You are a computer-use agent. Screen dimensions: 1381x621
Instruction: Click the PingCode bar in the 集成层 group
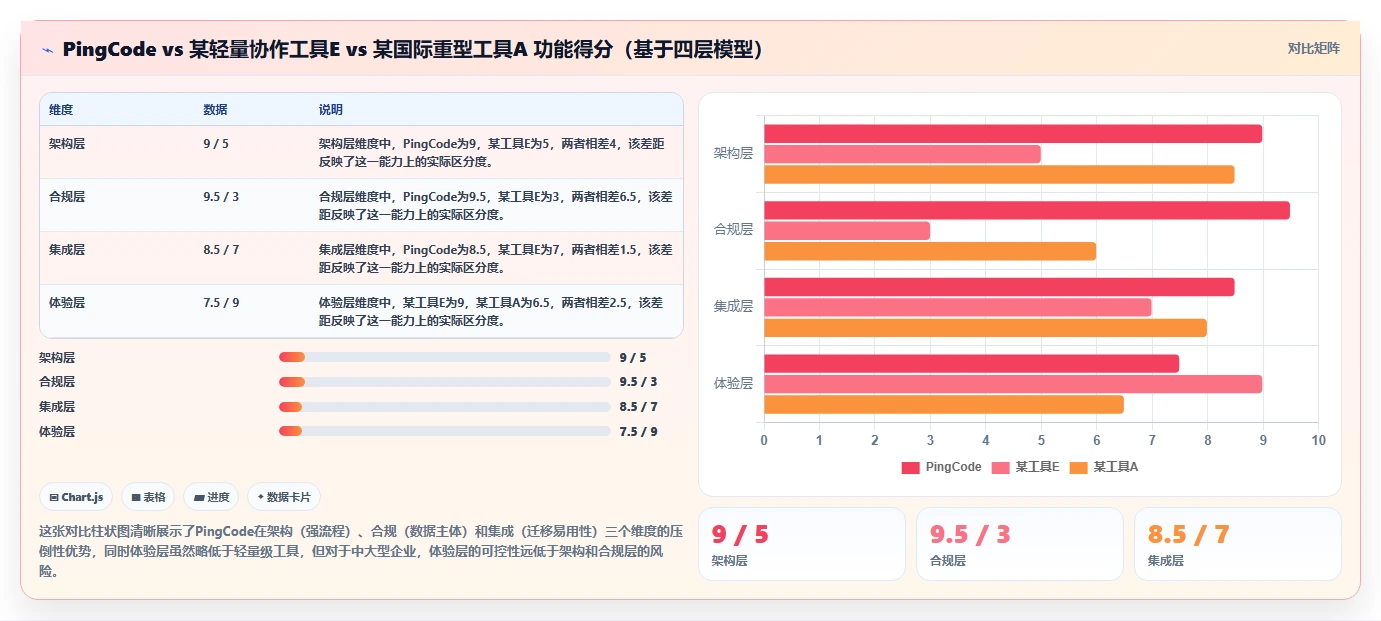point(999,287)
